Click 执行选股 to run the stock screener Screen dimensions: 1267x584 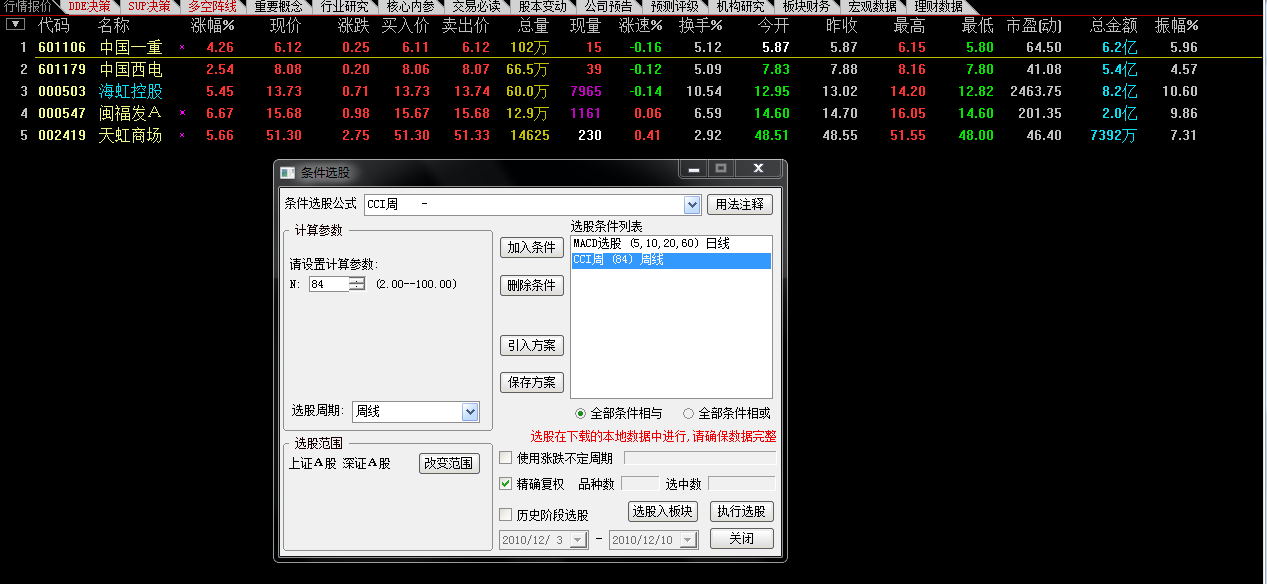[x=741, y=511]
